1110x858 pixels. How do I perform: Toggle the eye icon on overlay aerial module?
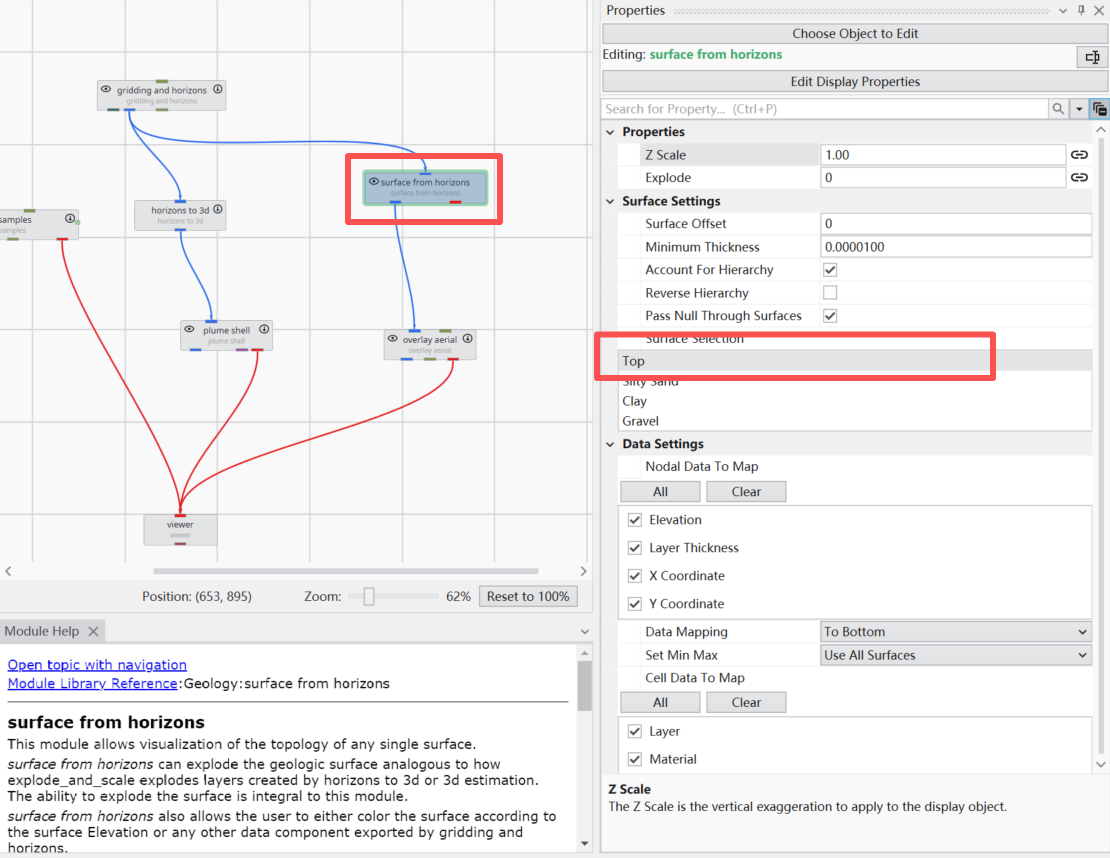pos(392,339)
